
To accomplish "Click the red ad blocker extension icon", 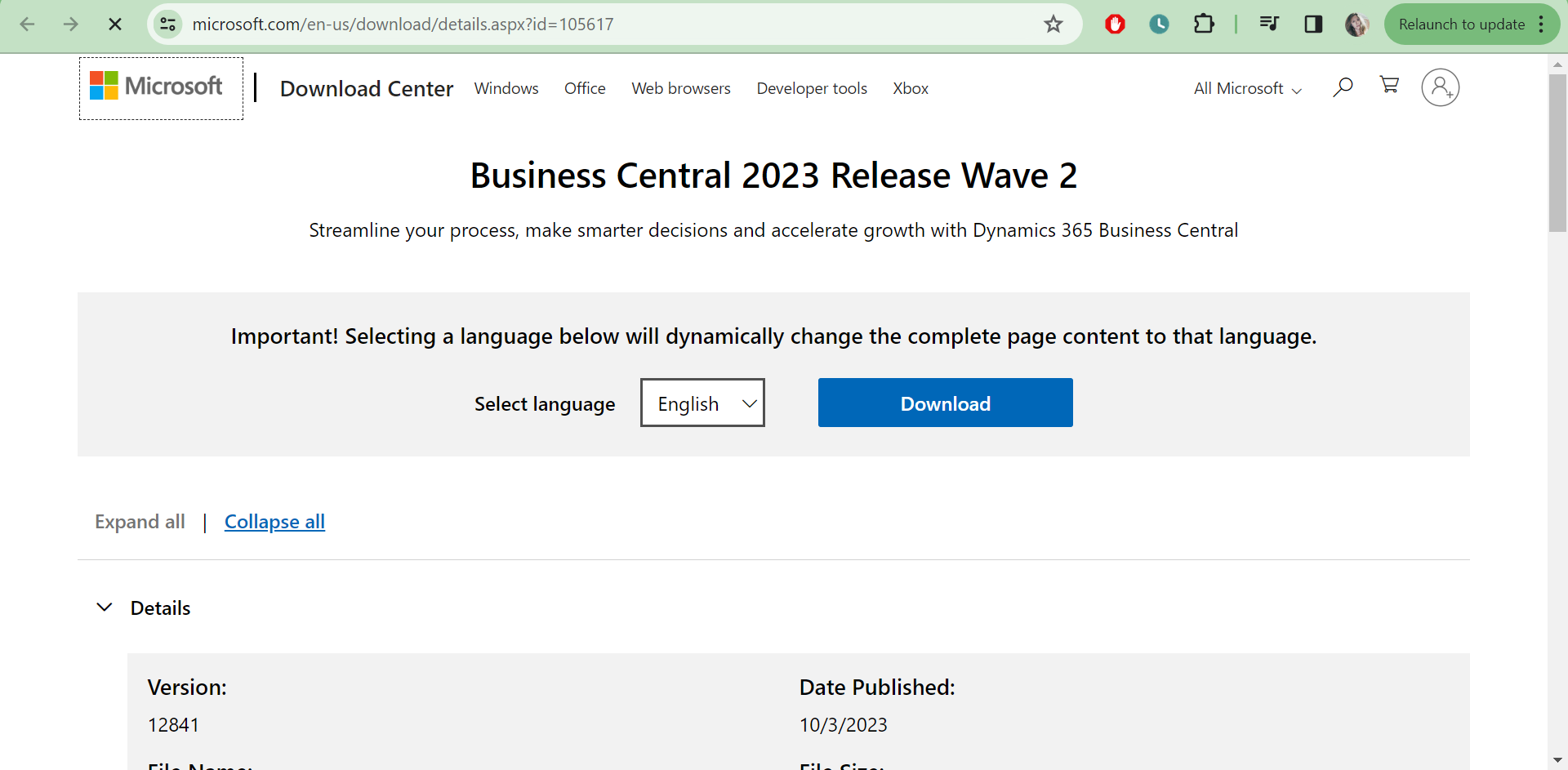I will tap(1115, 24).
